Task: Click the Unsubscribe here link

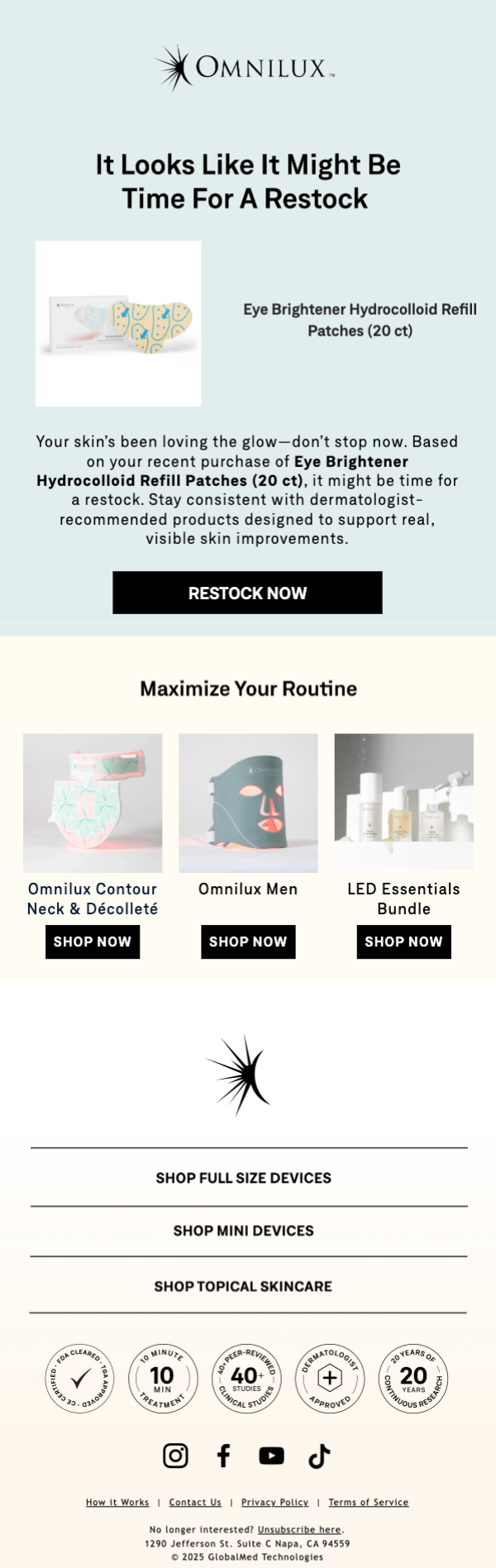Action: click(299, 1529)
